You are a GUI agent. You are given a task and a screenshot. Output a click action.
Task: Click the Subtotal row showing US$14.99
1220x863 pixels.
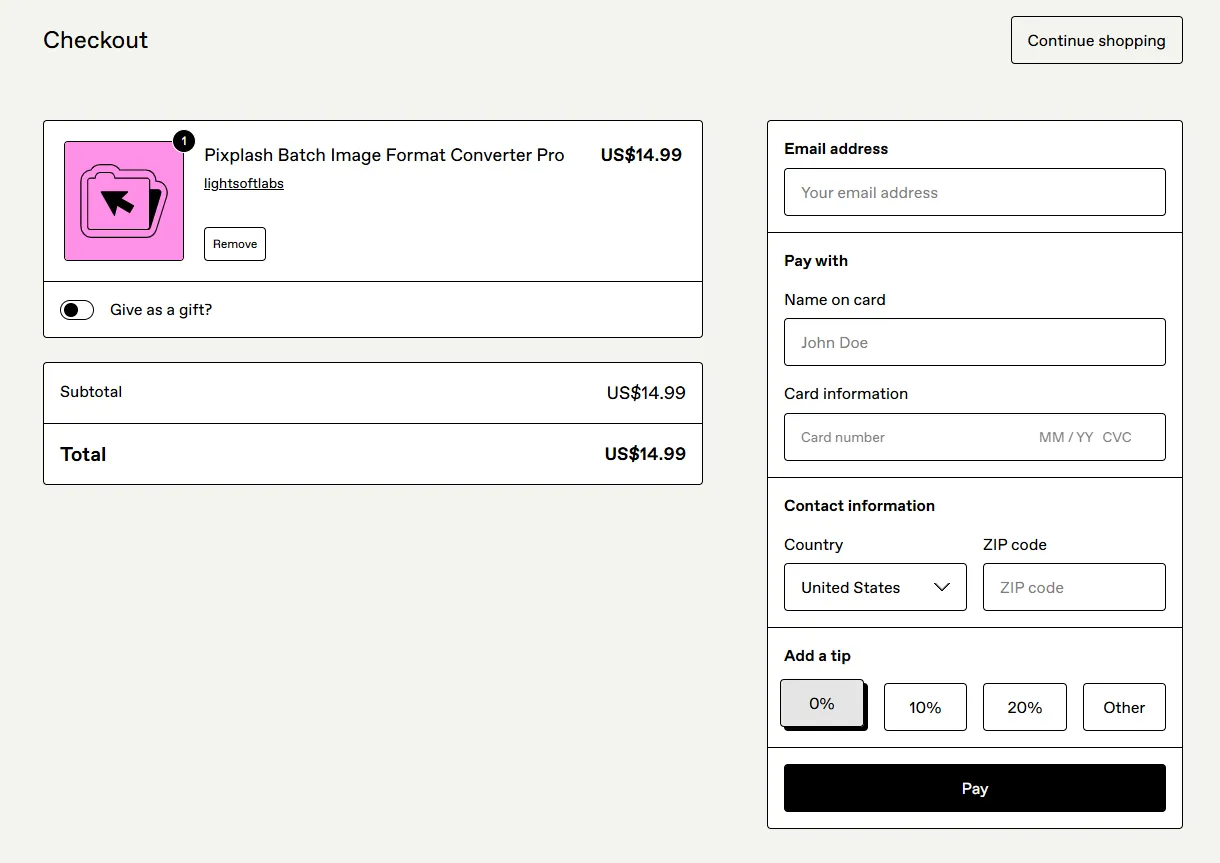(372, 392)
